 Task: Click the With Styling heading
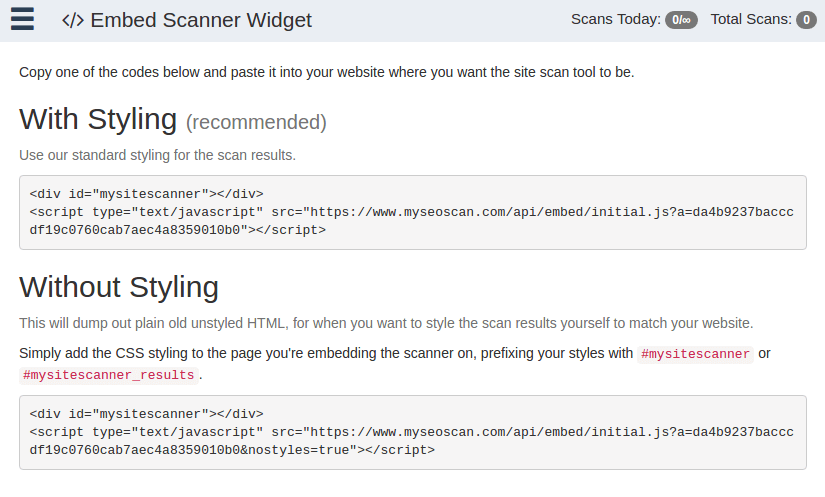tap(98, 119)
